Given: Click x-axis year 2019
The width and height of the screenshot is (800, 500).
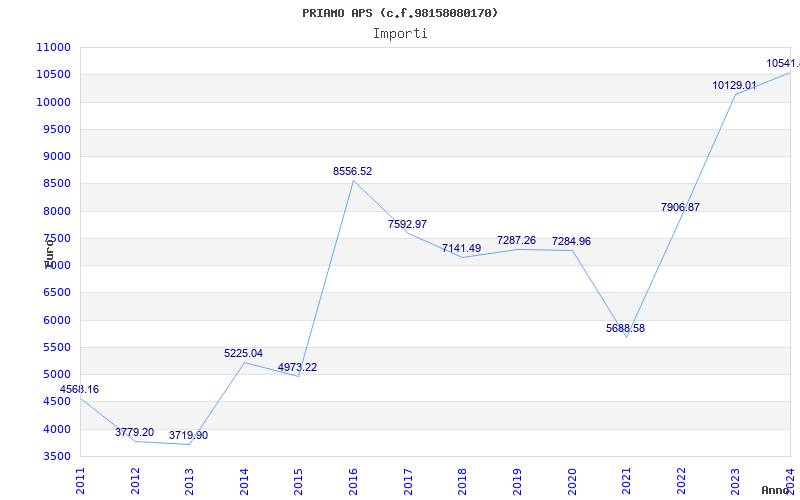Looking at the screenshot, I should [517, 481].
